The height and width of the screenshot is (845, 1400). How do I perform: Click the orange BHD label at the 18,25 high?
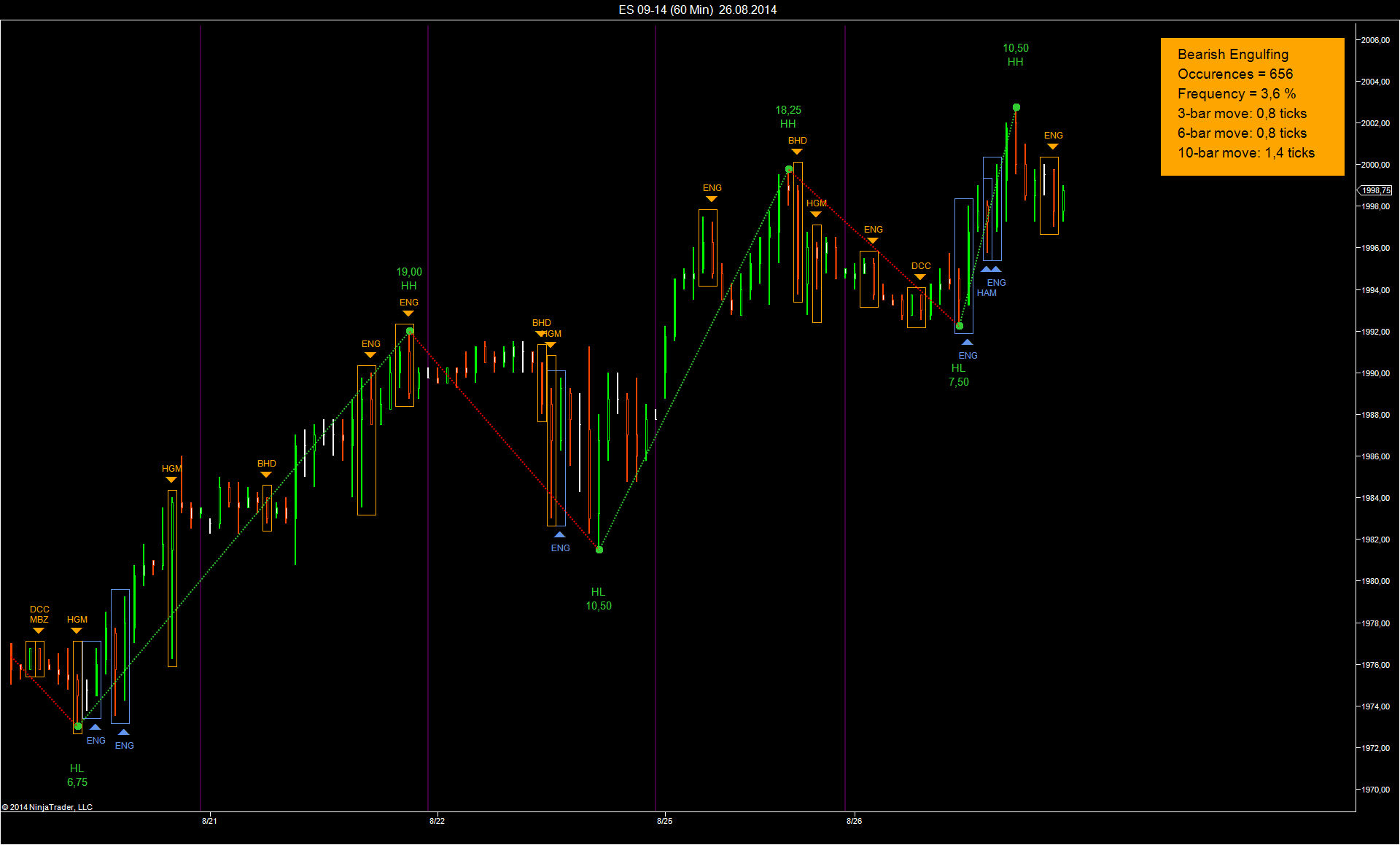[797, 141]
